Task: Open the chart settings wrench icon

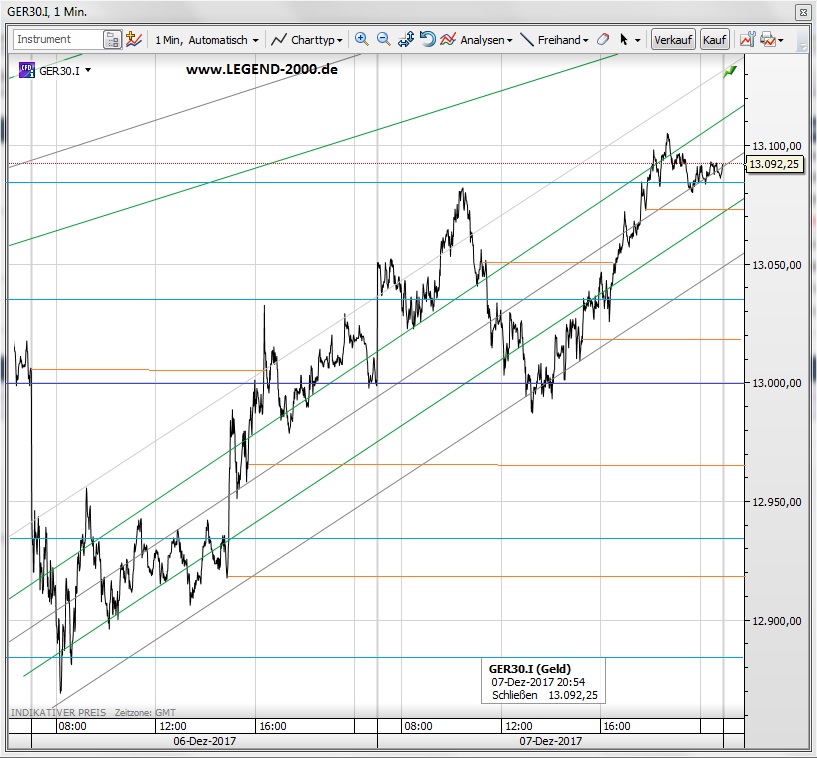Action: pyautogui.click(x=748, y=40)
